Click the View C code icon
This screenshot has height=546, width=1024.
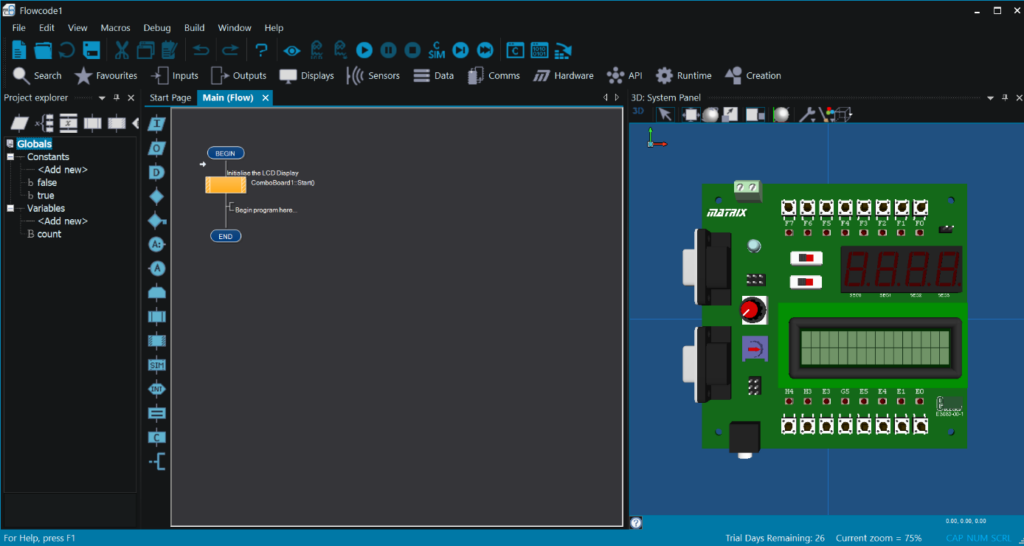(x=515, y=49)
